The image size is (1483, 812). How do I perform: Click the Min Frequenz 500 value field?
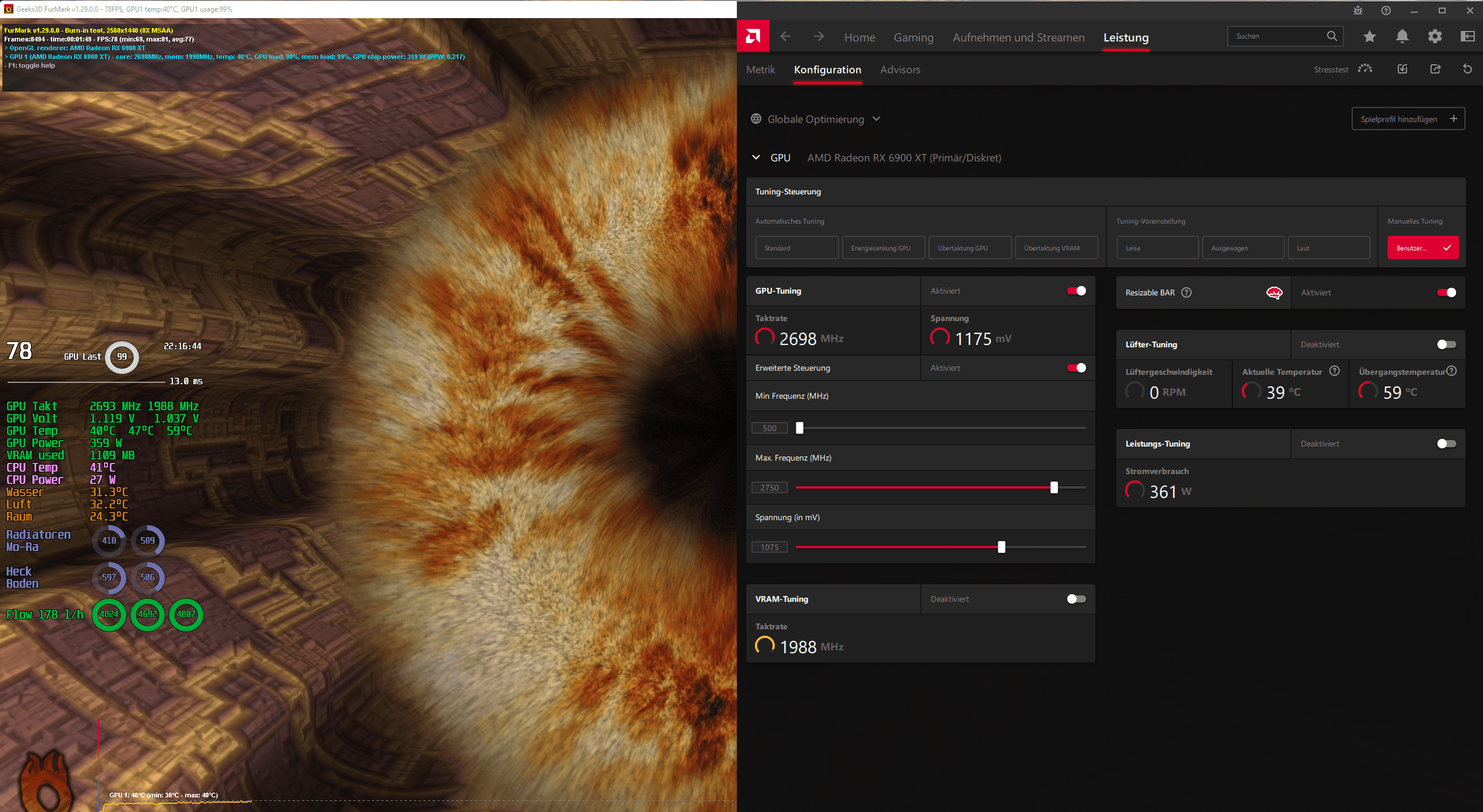click(770, 428)
